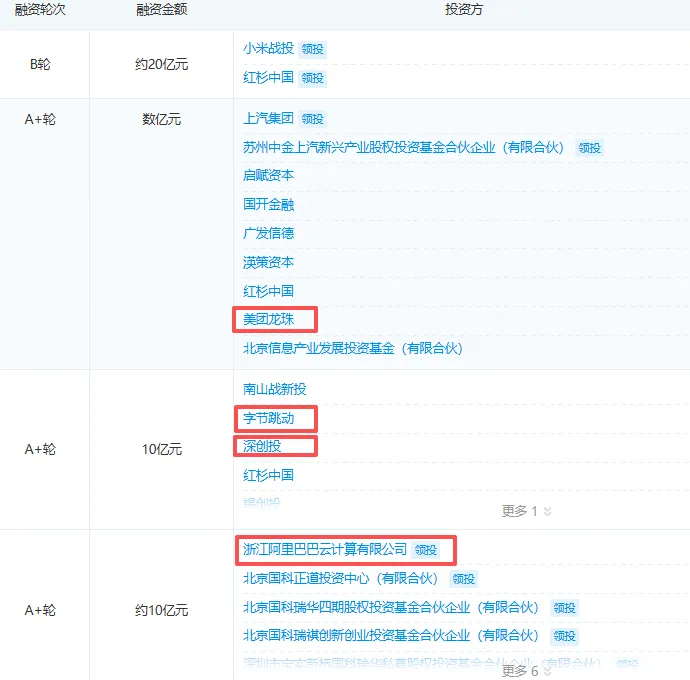This screenshot has width=690, height=680.
Task: Click 领投 tag beside 北京国科正道投资中心
Action: pyautogui.click(x=463, y=579)
